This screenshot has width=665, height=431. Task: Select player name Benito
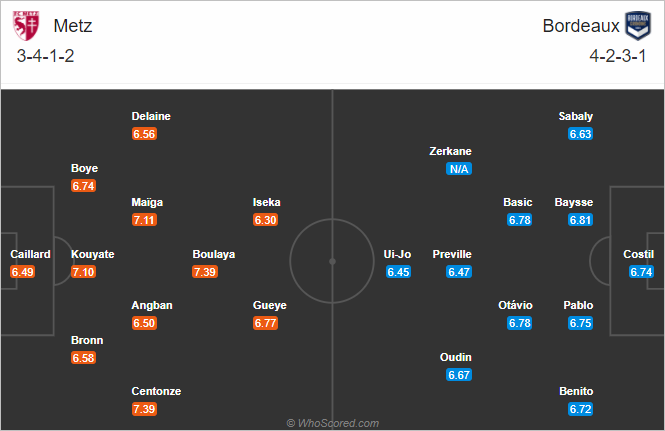[x=576, y=391]
